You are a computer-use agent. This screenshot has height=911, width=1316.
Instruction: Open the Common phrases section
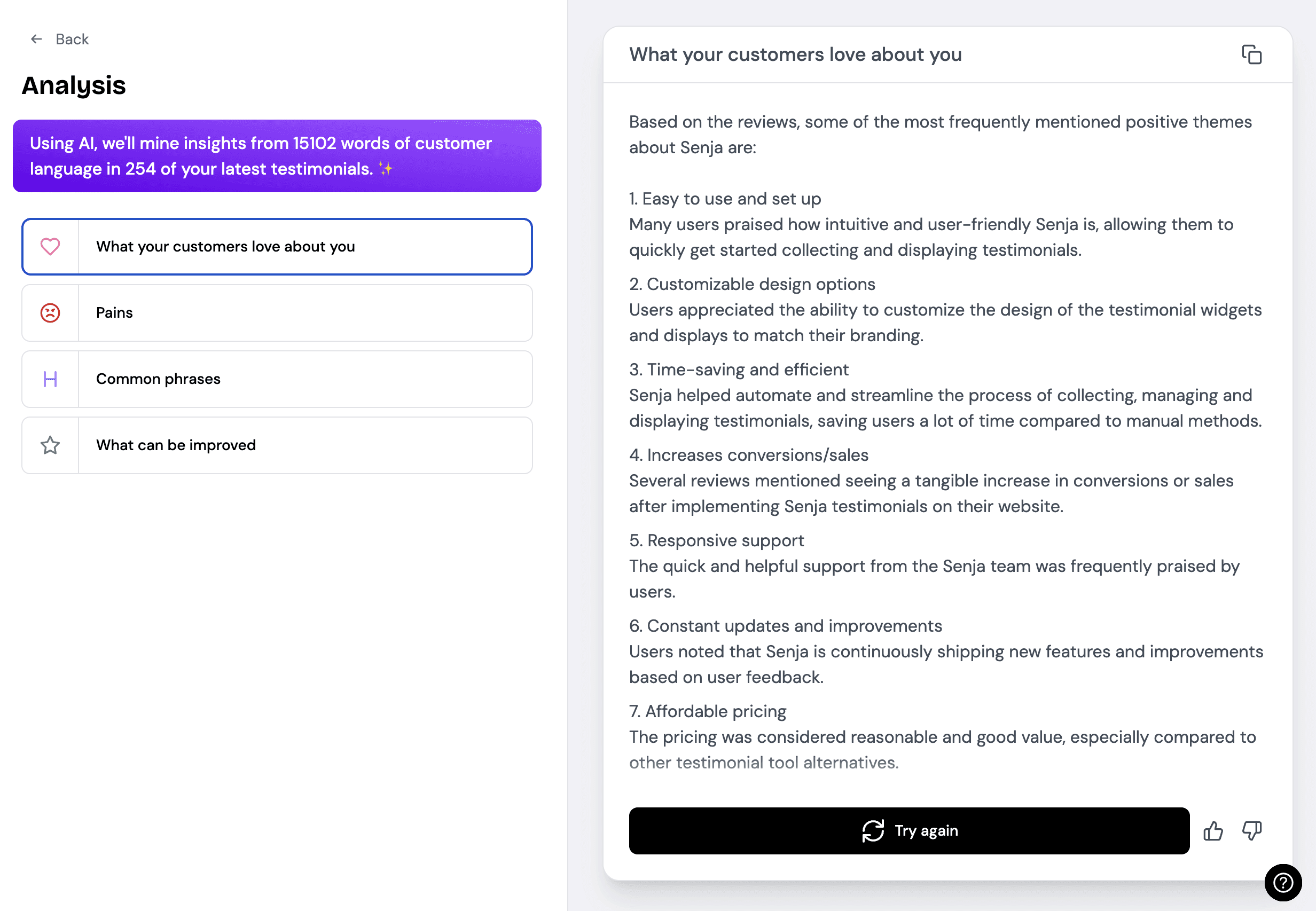point(277,379)
